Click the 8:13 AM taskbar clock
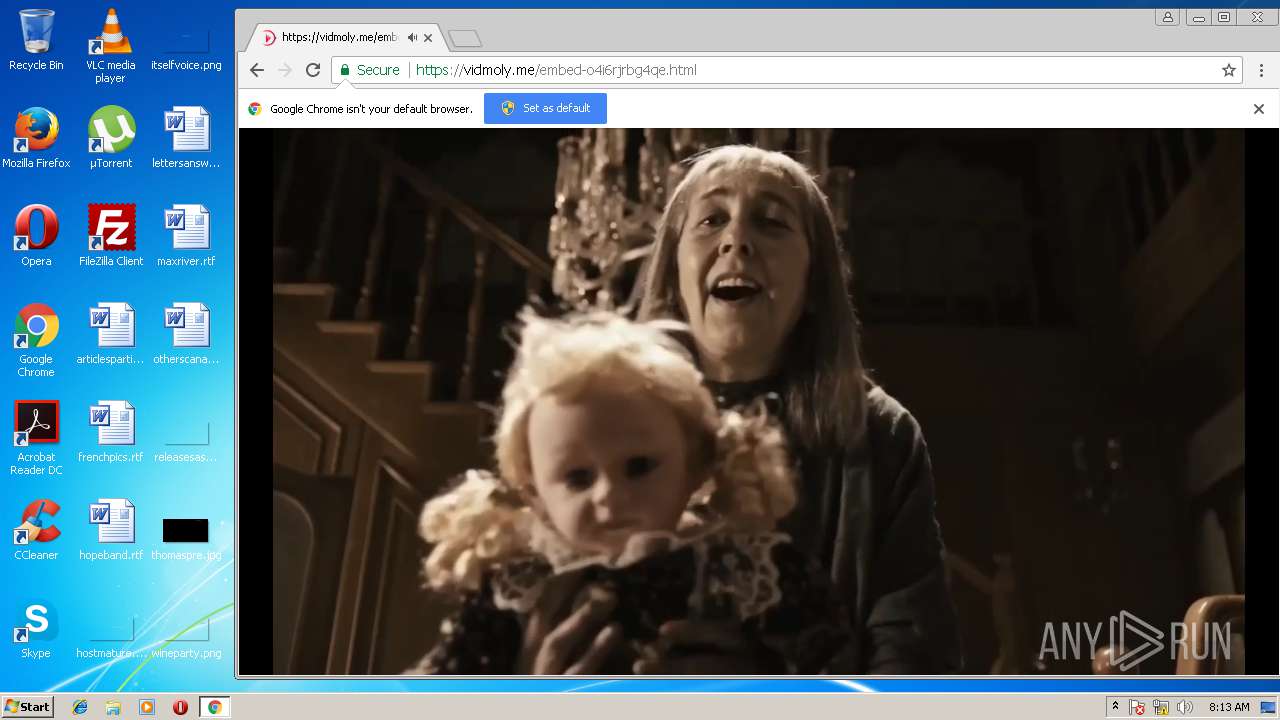 pyautogui.click(x=1229, y=707)
